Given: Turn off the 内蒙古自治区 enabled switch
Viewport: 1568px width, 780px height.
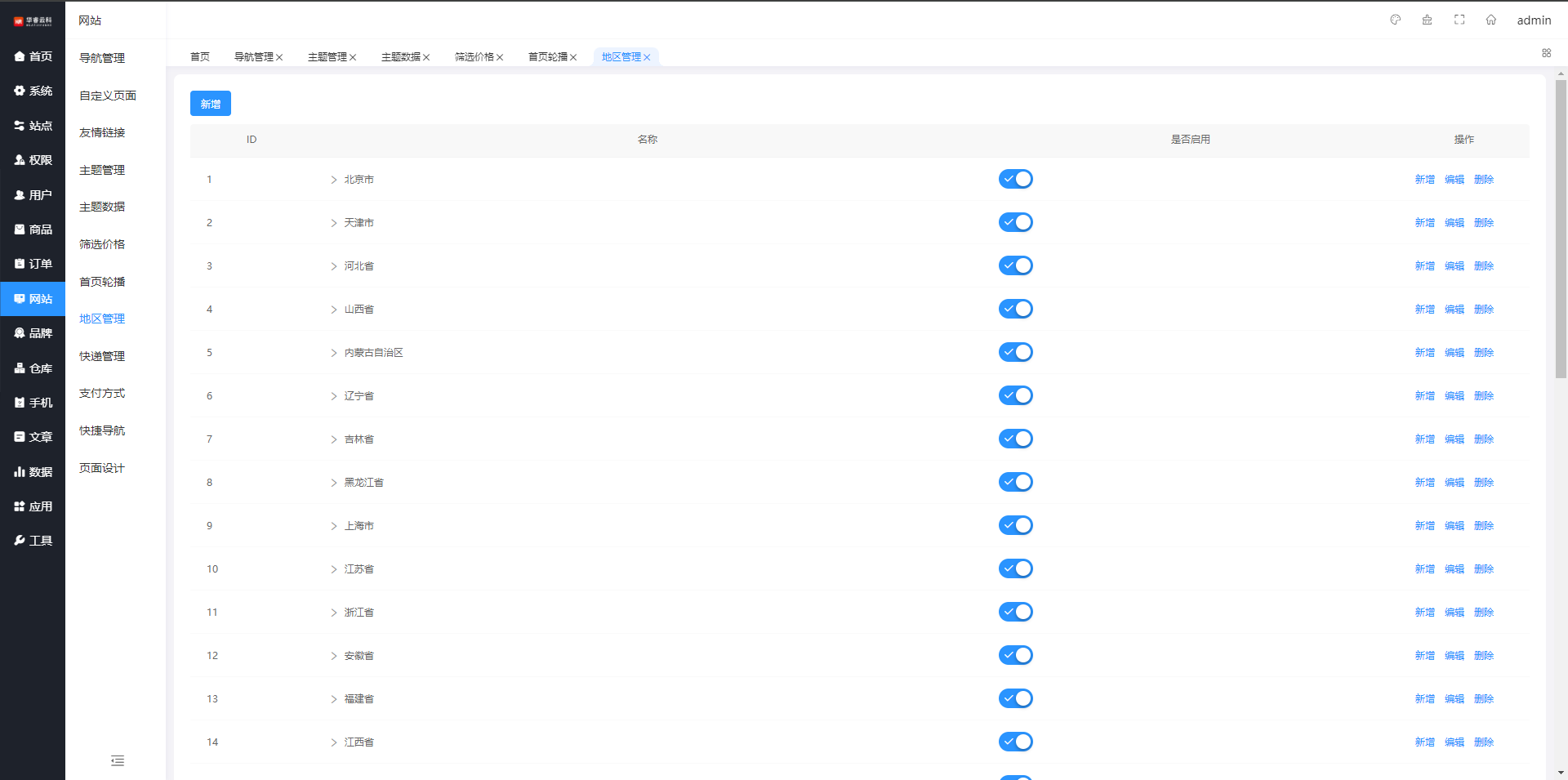Looking at the screenshot, I should pyautogui.click(x=1015, y=352).
